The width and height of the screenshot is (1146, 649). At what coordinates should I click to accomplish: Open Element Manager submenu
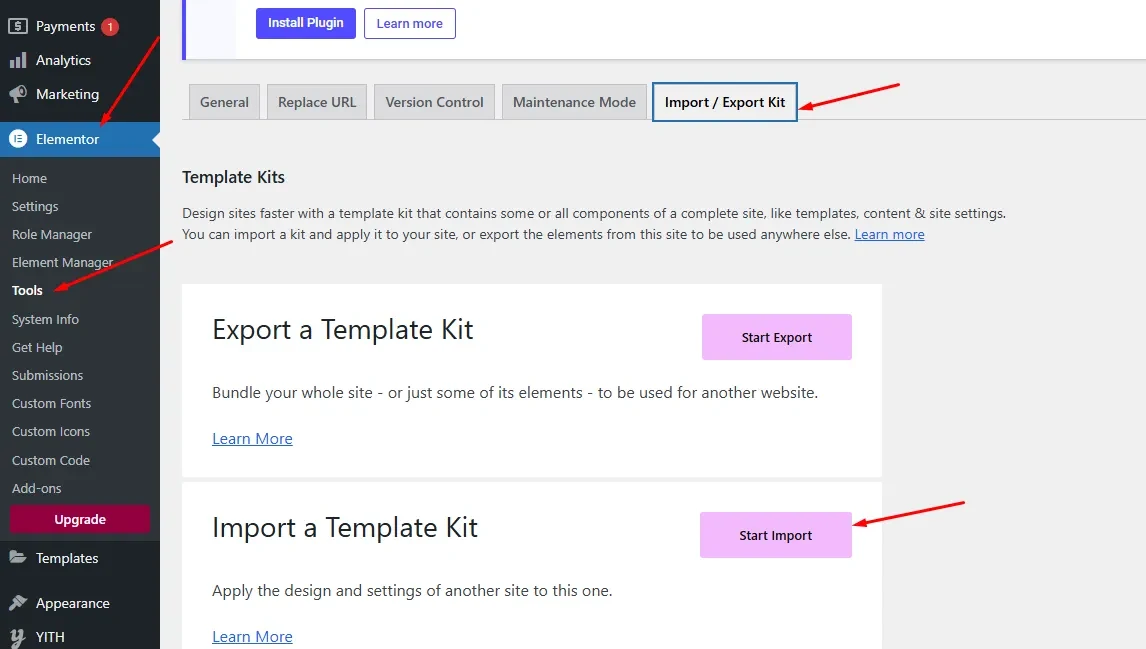[62, 262]
